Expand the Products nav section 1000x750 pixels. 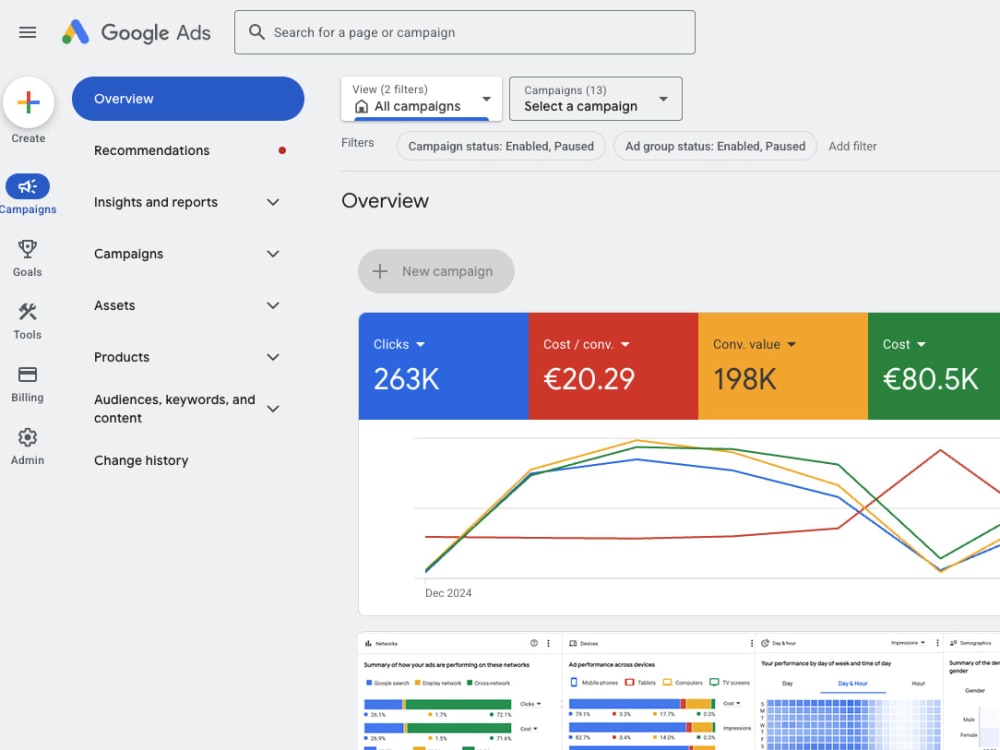[x=273, y=357]
